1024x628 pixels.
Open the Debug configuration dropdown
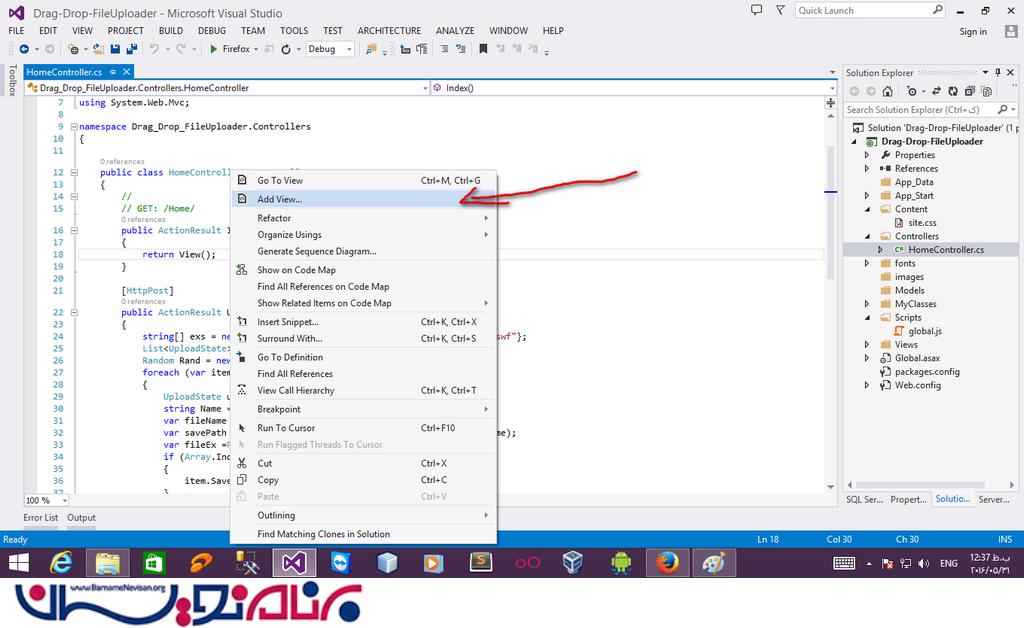[329, 49]
